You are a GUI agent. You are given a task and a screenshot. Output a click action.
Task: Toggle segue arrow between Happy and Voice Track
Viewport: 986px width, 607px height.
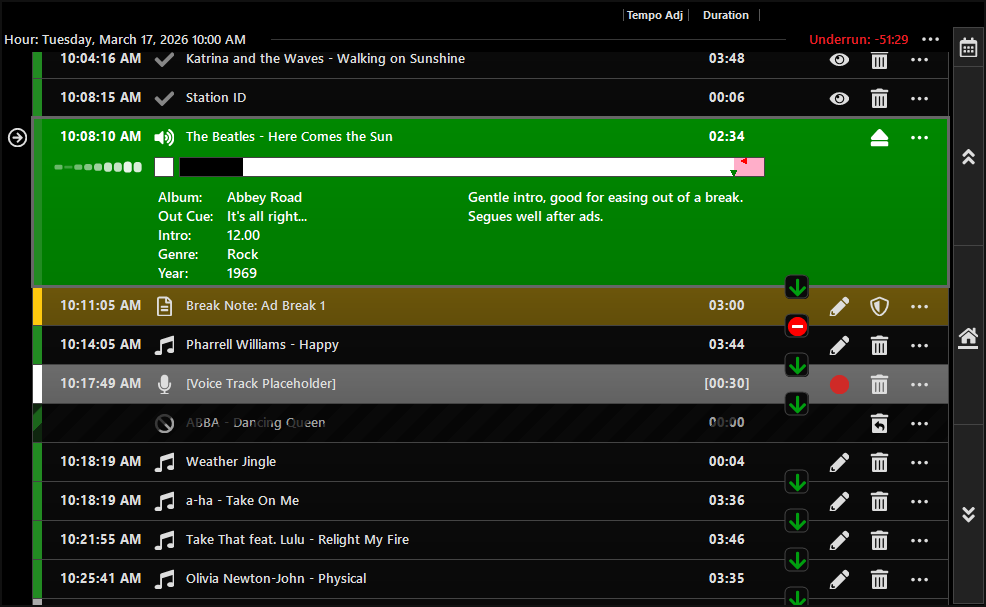pyautogui.click(x=797, y=365)
